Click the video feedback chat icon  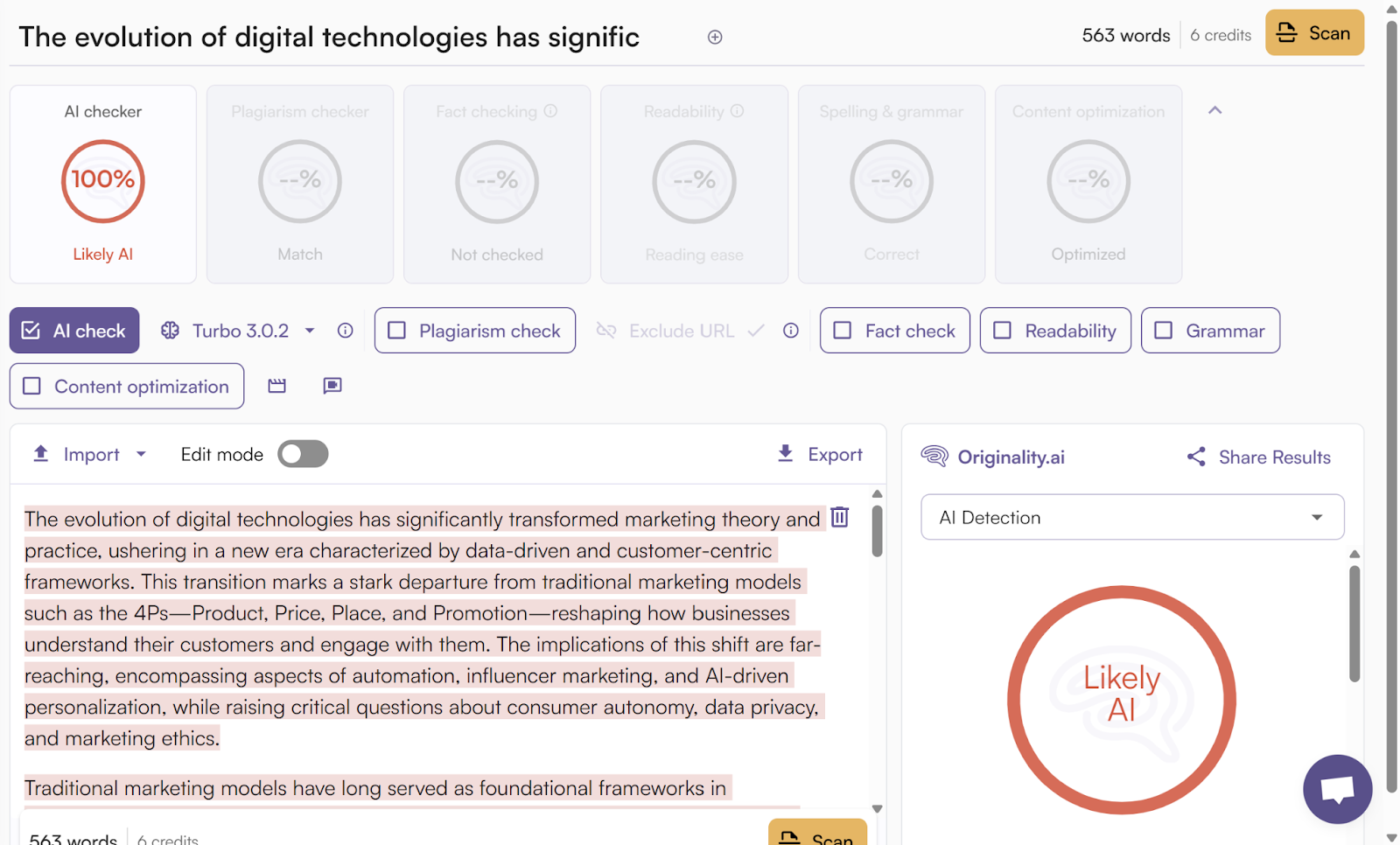tap(332, 386)
